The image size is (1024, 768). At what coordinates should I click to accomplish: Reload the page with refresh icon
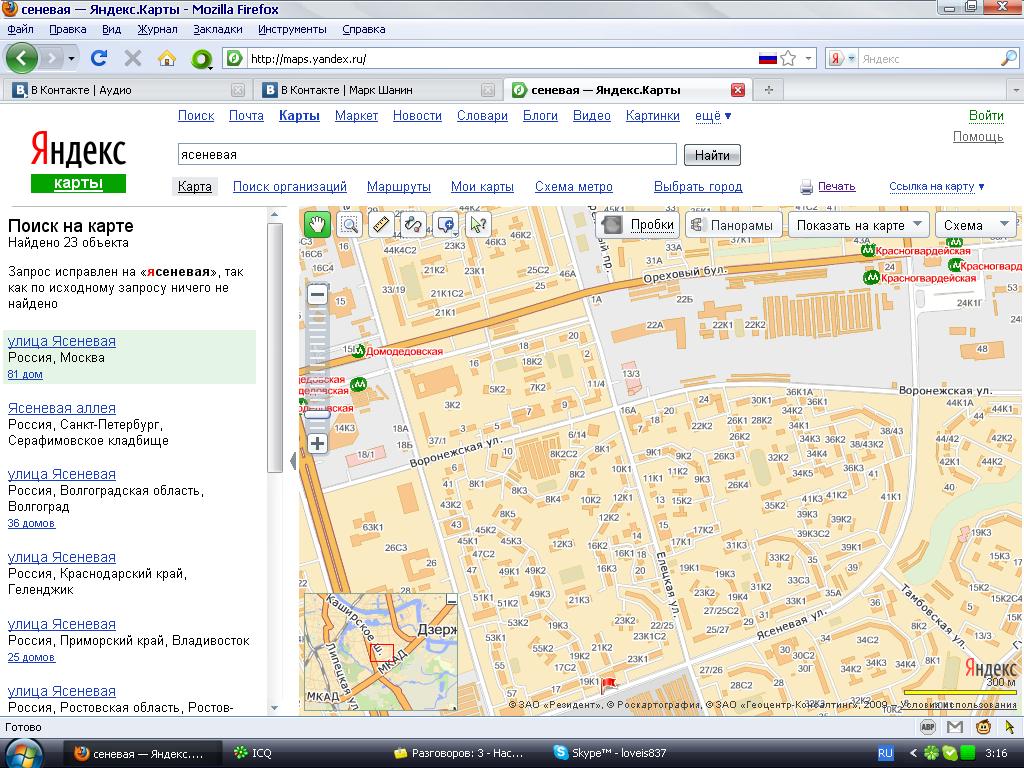click(99, 58)
